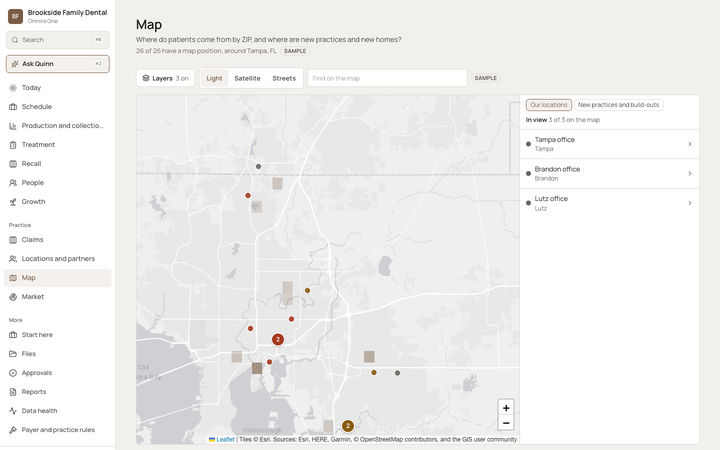Image resolution: width=720 pixels, height=450 pixels.
Task: Click the red cluster marker labeled 2
Action: tap(278, 339)
